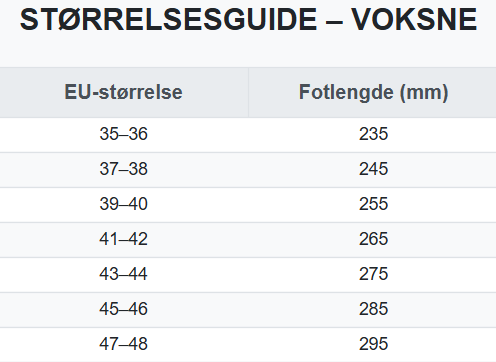This screenshot has width=496, height=362.
Task: Click the word VOKSNE in the title
Action: (414, 20)
